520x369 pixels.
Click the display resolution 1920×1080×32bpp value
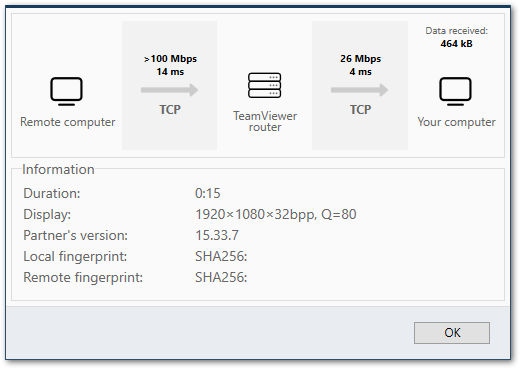255,214
